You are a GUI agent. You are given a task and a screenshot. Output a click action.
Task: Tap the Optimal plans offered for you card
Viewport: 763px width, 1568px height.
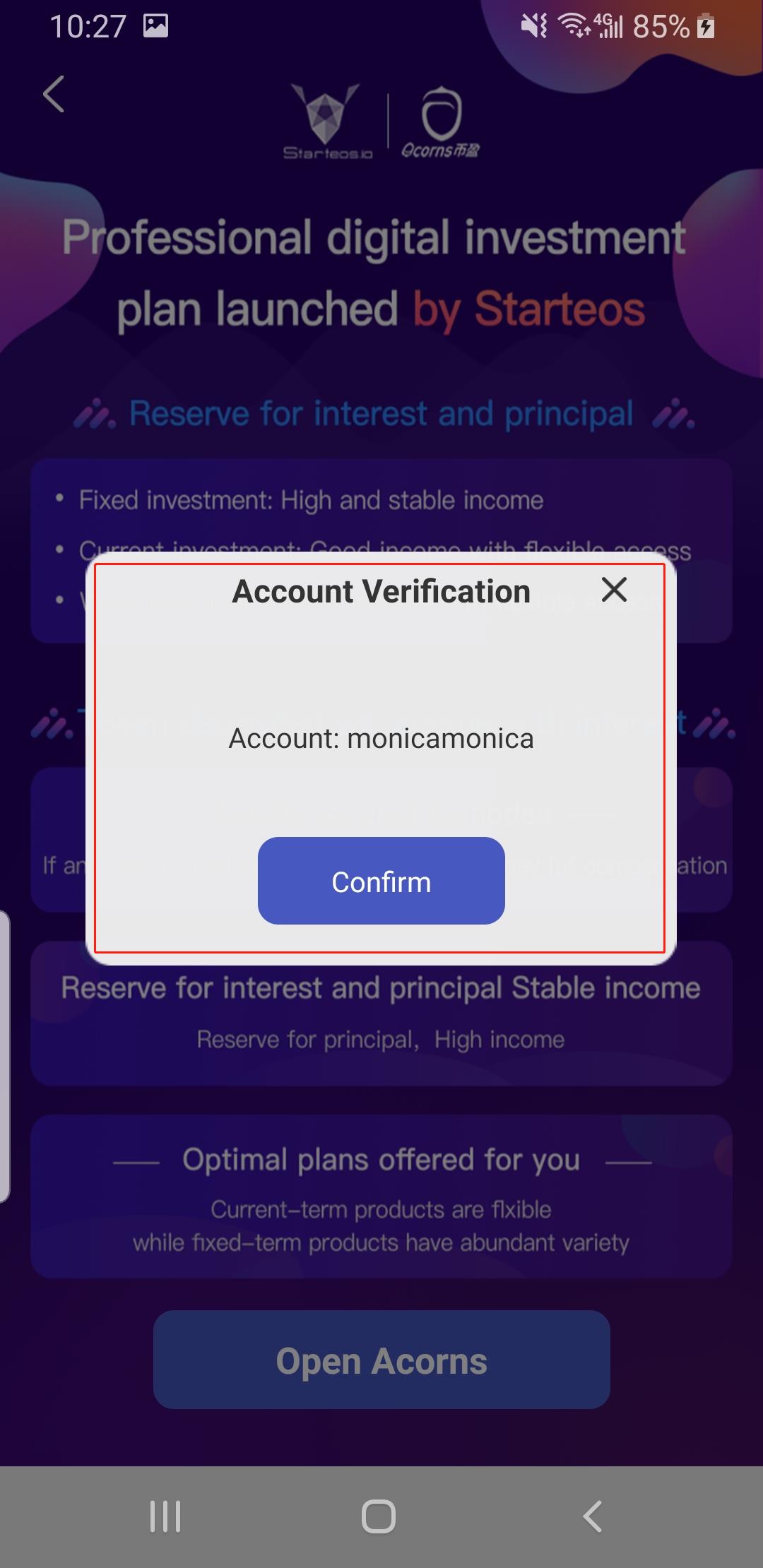pyautogui.click(x=381, y=1196)
